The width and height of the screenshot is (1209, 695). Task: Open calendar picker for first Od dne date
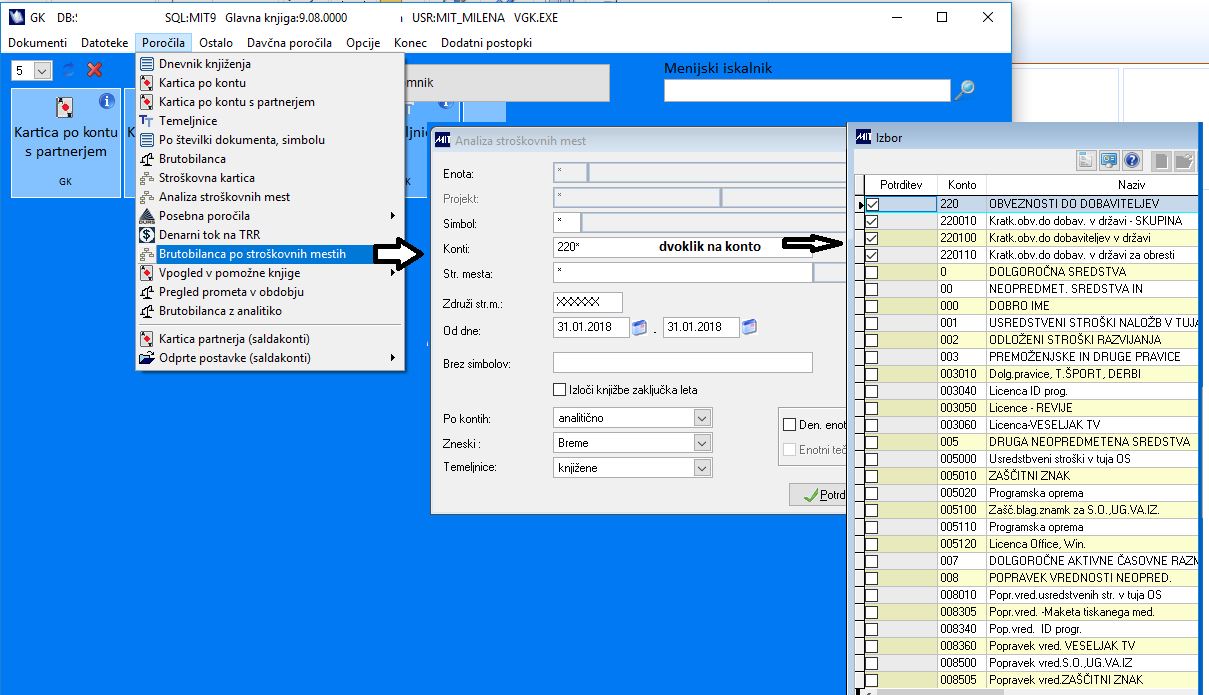click(x=640, y=327)
